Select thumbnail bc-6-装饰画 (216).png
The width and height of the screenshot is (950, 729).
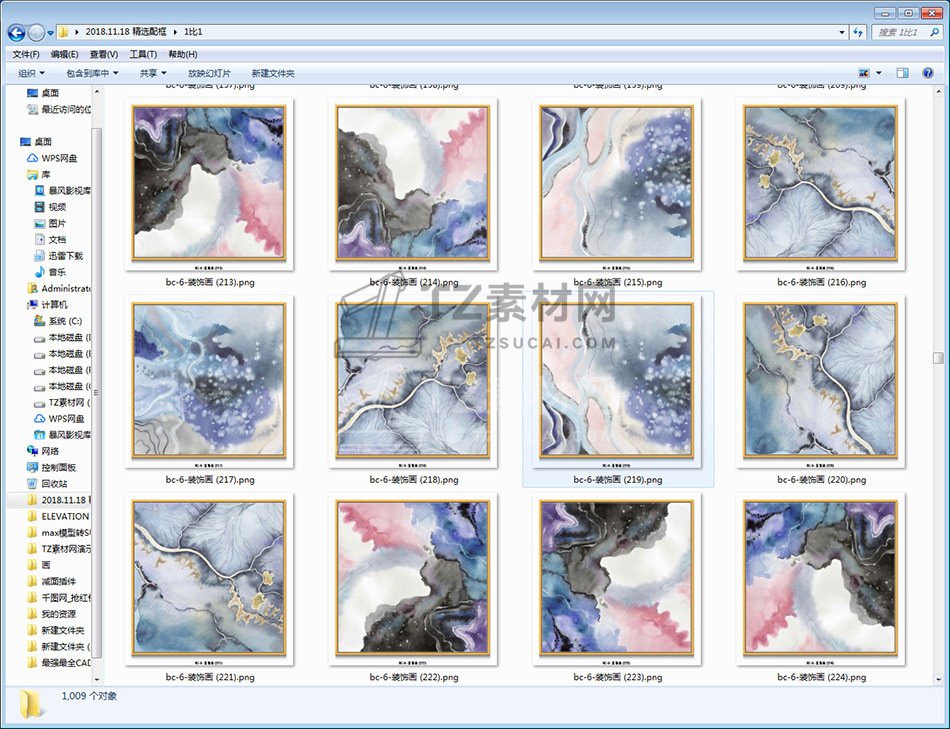821,184
